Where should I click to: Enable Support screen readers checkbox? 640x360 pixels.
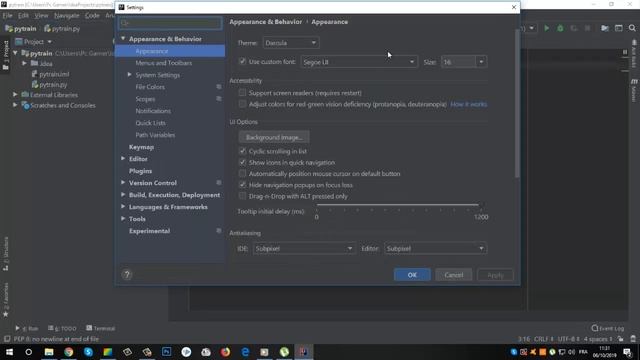click(242, 93)
